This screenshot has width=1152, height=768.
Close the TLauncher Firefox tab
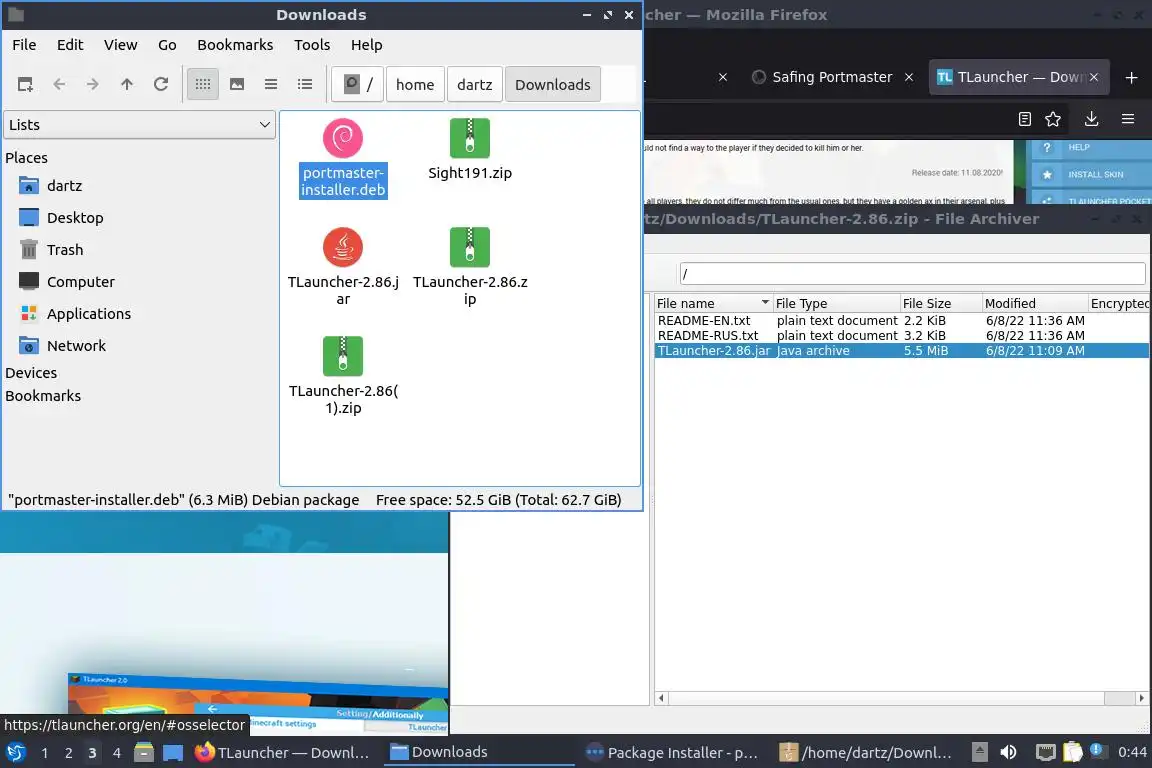point(1094,77)
